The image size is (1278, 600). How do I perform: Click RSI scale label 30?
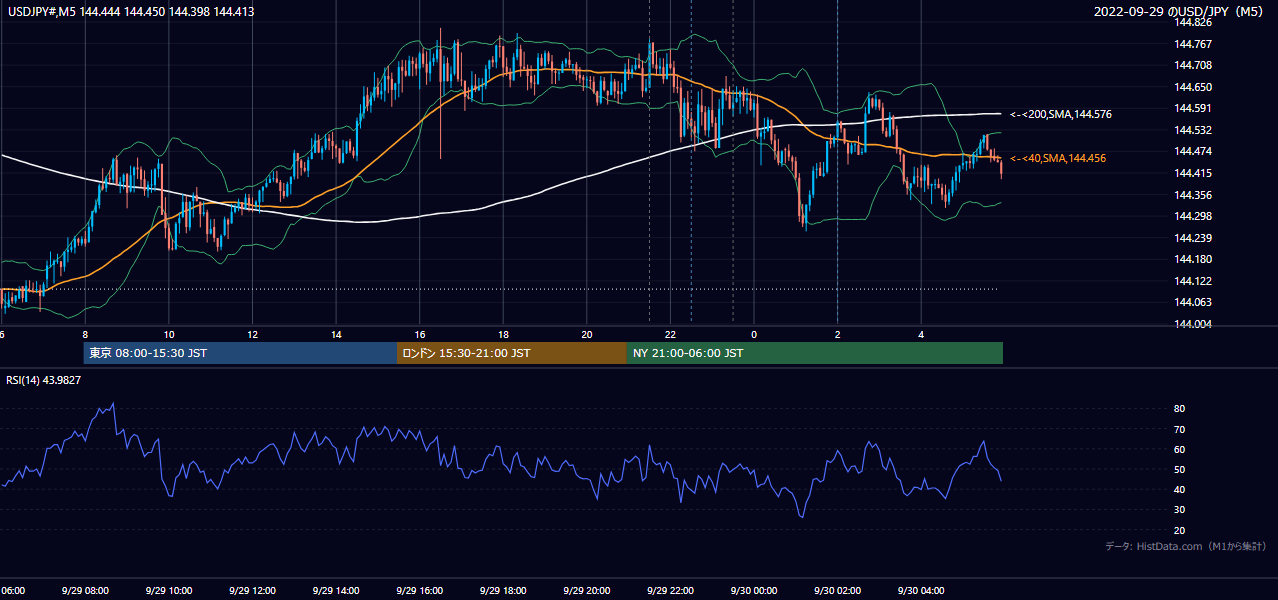[1180, 510]
